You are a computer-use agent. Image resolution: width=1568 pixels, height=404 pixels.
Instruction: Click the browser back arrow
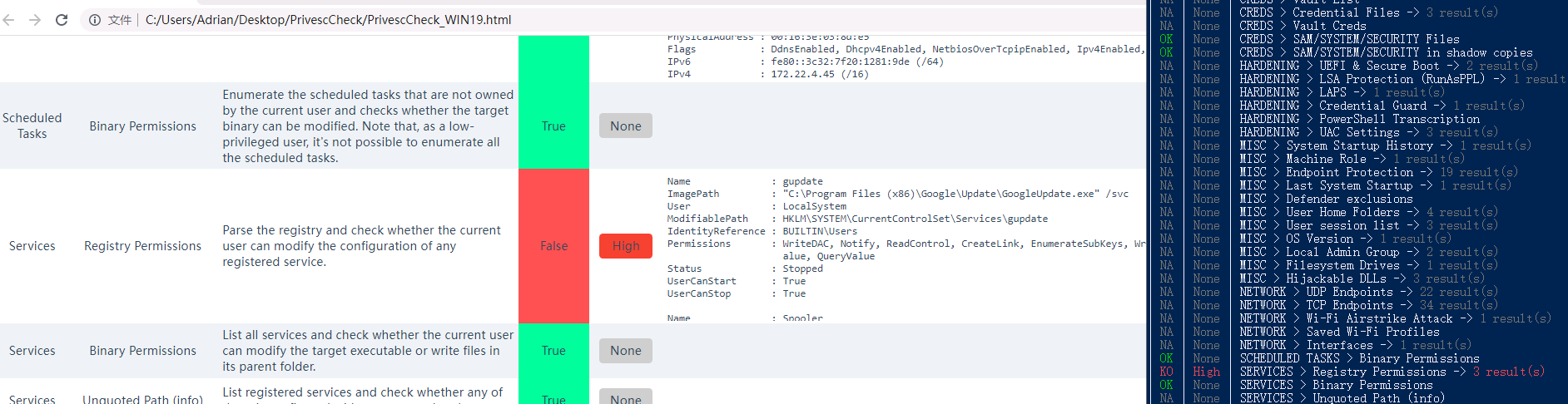(9, 20)
